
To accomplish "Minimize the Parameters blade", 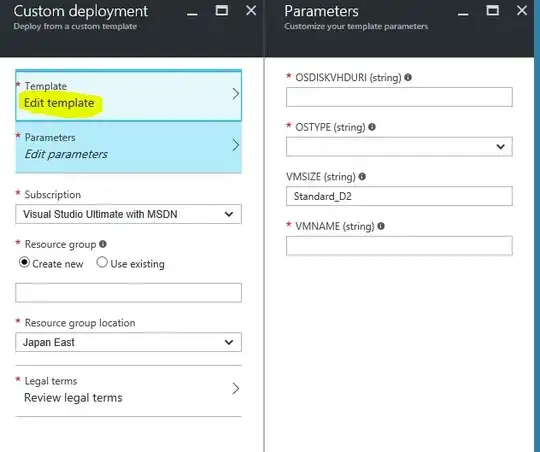I will 463,14.
